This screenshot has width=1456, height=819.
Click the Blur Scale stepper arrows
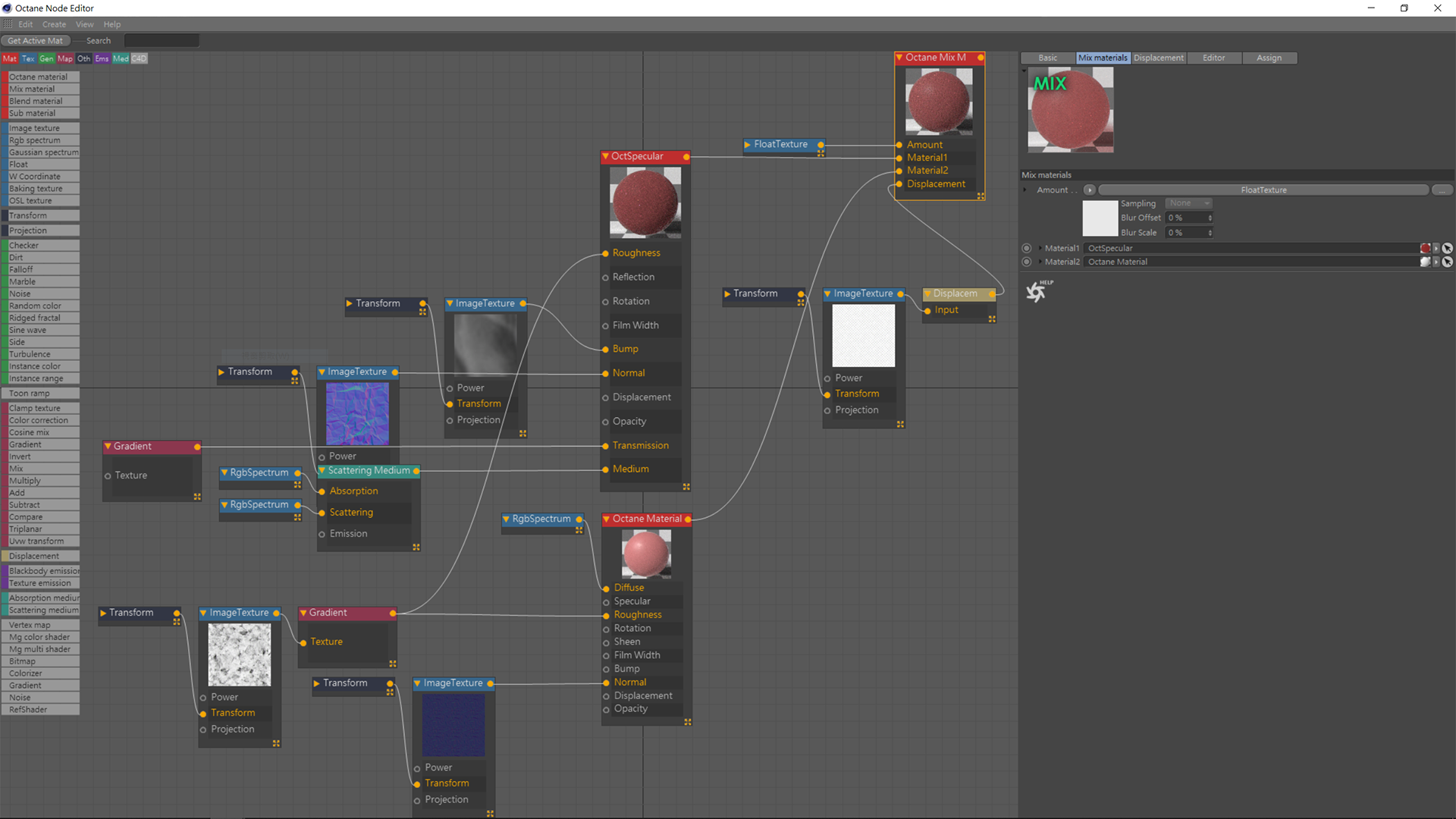(x=1210, y=233)
